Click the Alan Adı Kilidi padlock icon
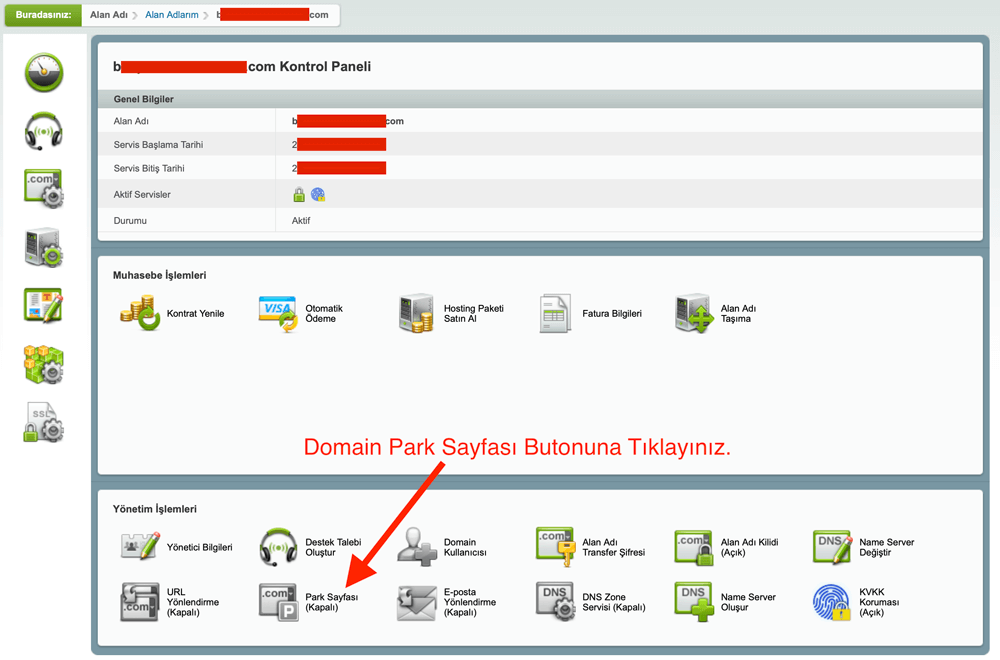The image size is (1000, 660). [694, 547]
